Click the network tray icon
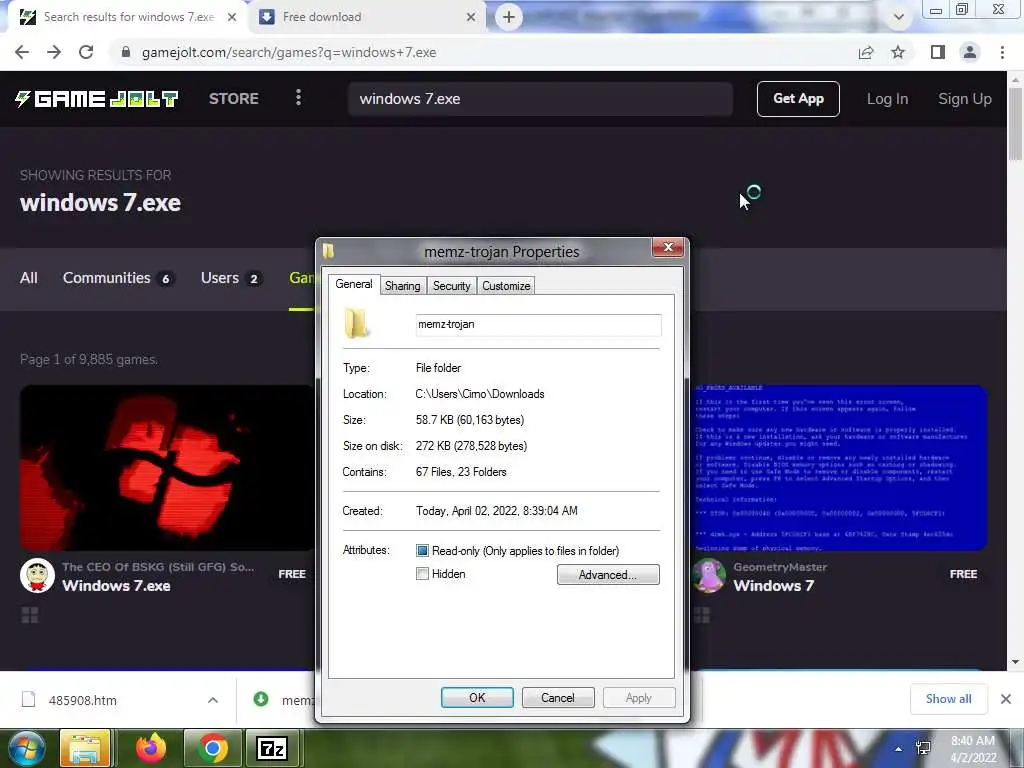Image resolution: width=1024 pixels, height=768 pixels. (x=923, y=748)
